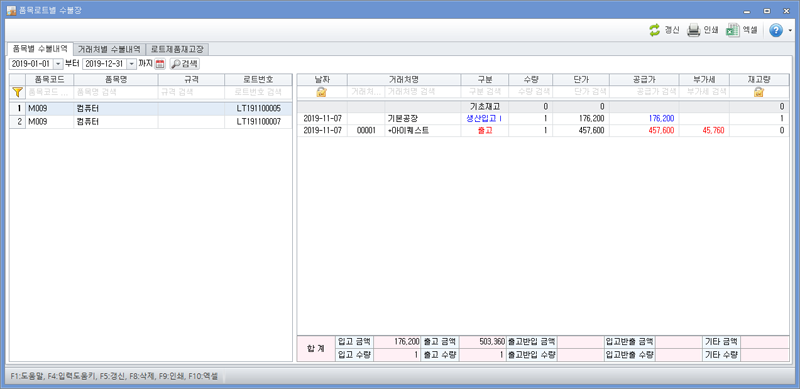Screen dimensions: 800x389
Task: Click the 로트번호 검색 filter field
Action: pyautogui.click(x=258, y=92)
